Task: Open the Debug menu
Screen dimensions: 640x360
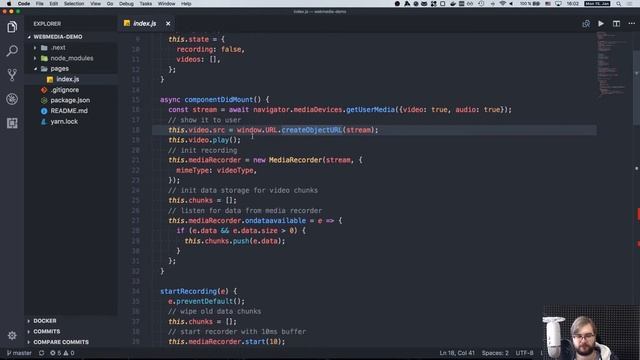Action: tap(126, 4)
